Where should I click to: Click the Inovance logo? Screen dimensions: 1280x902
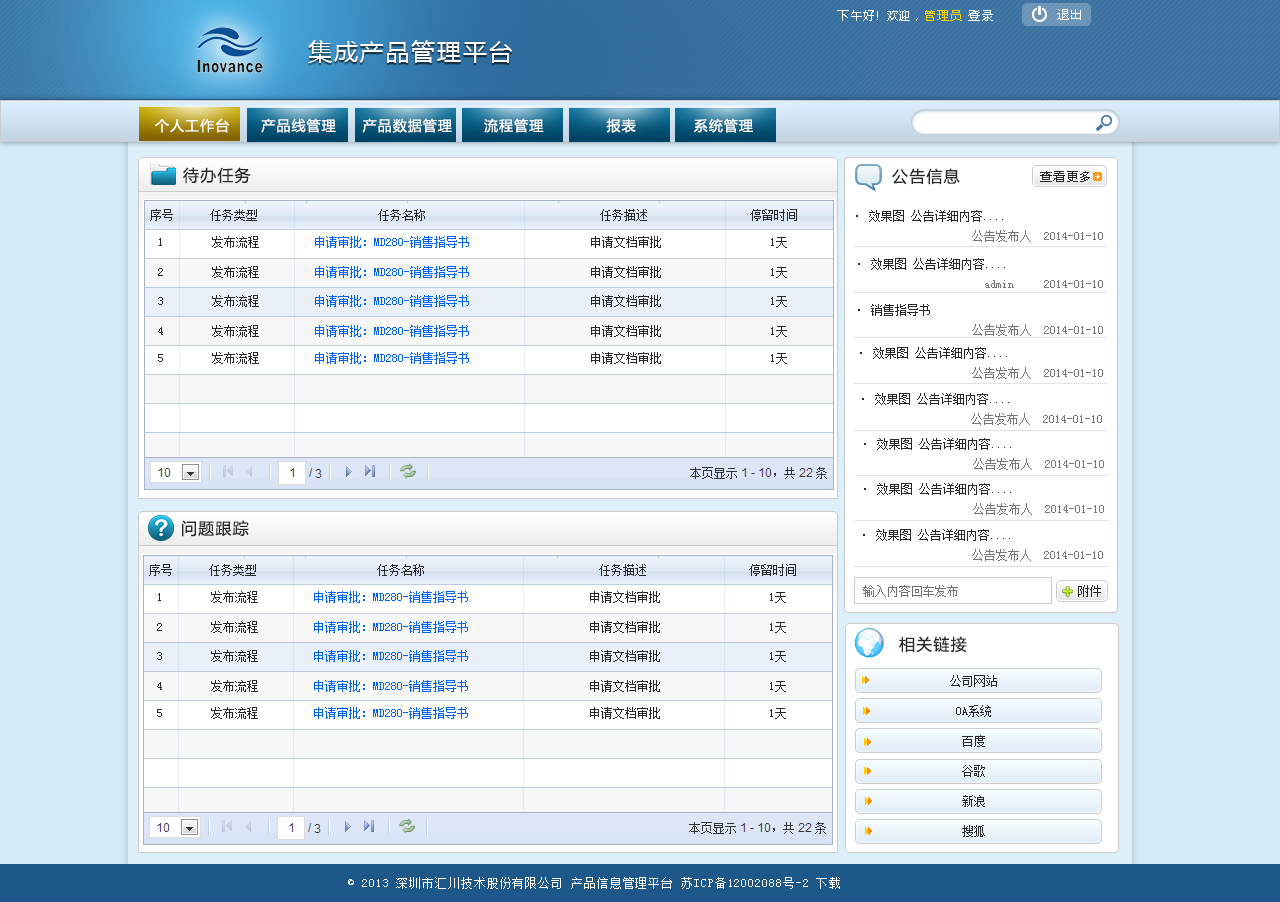coord(230,51)
